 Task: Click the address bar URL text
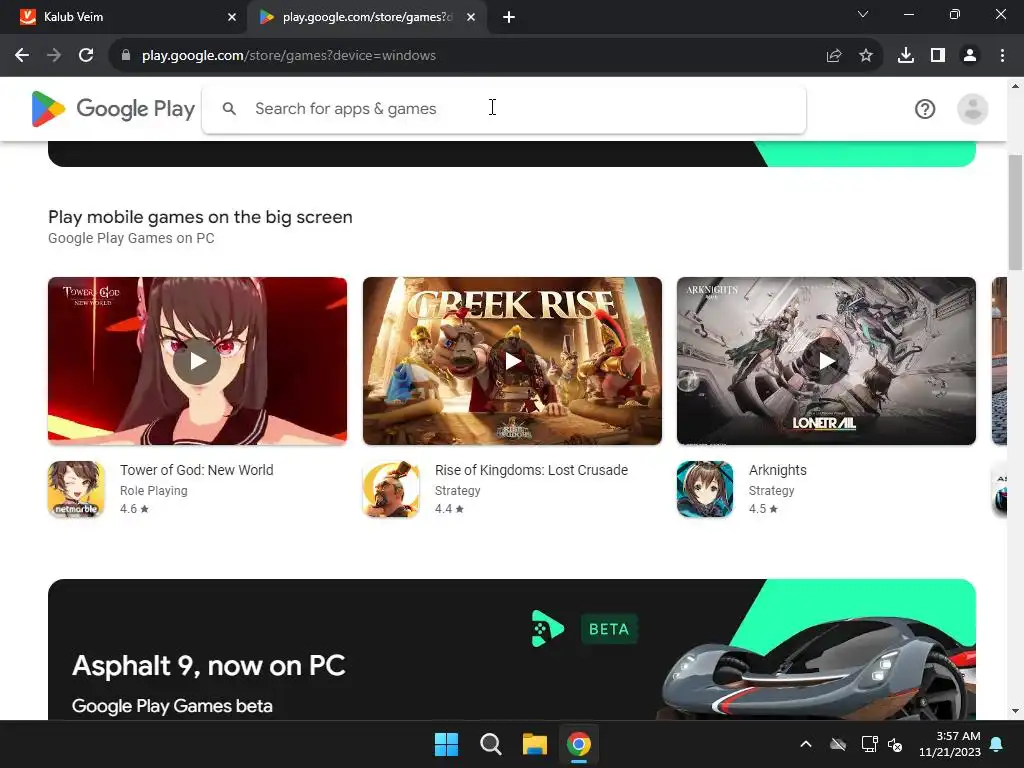click(289, 56)
